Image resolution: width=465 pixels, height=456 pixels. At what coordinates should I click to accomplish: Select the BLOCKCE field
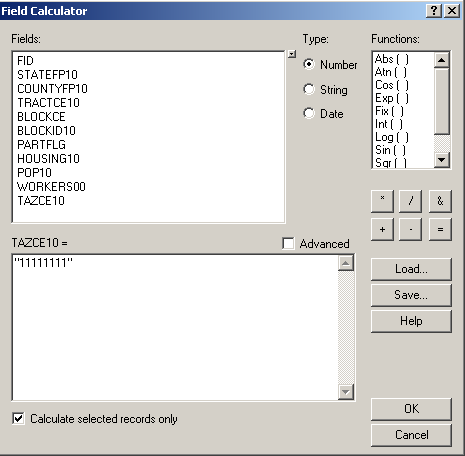41,117
